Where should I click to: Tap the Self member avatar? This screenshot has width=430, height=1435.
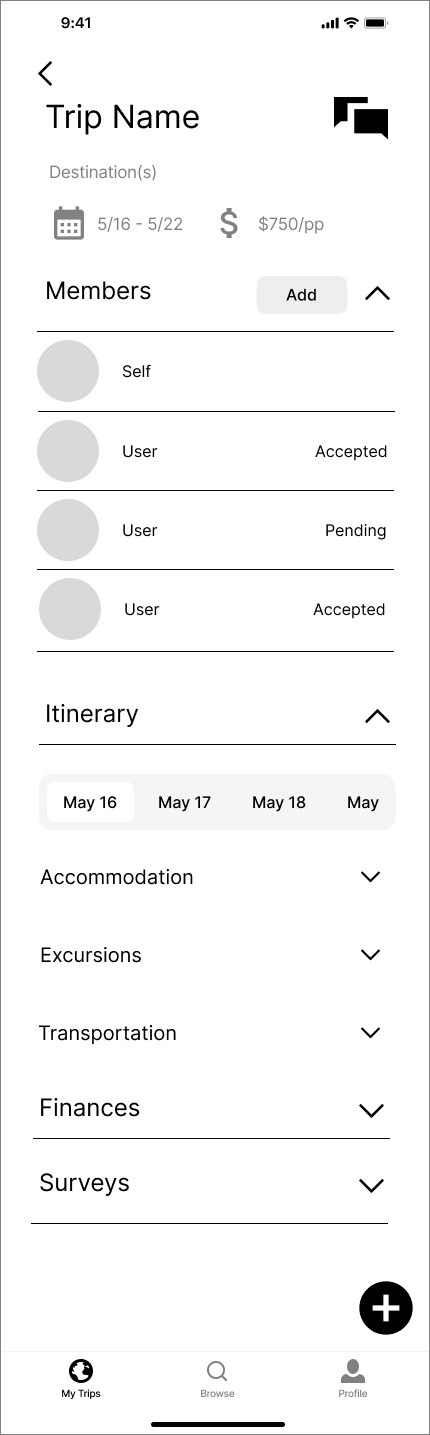point(68,371)
